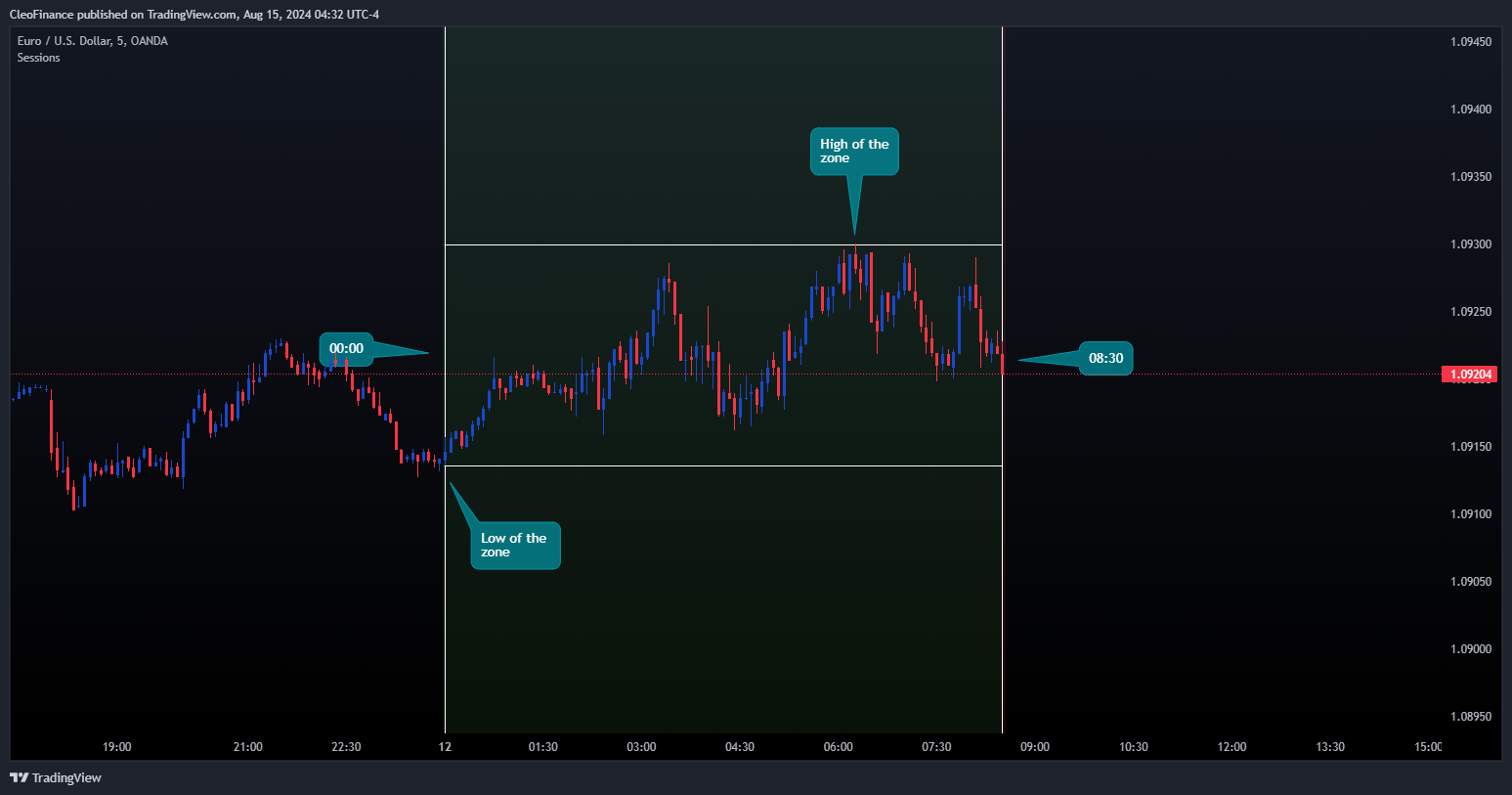Click the 1.09300 price axis label

click(x=1471, y=244)
